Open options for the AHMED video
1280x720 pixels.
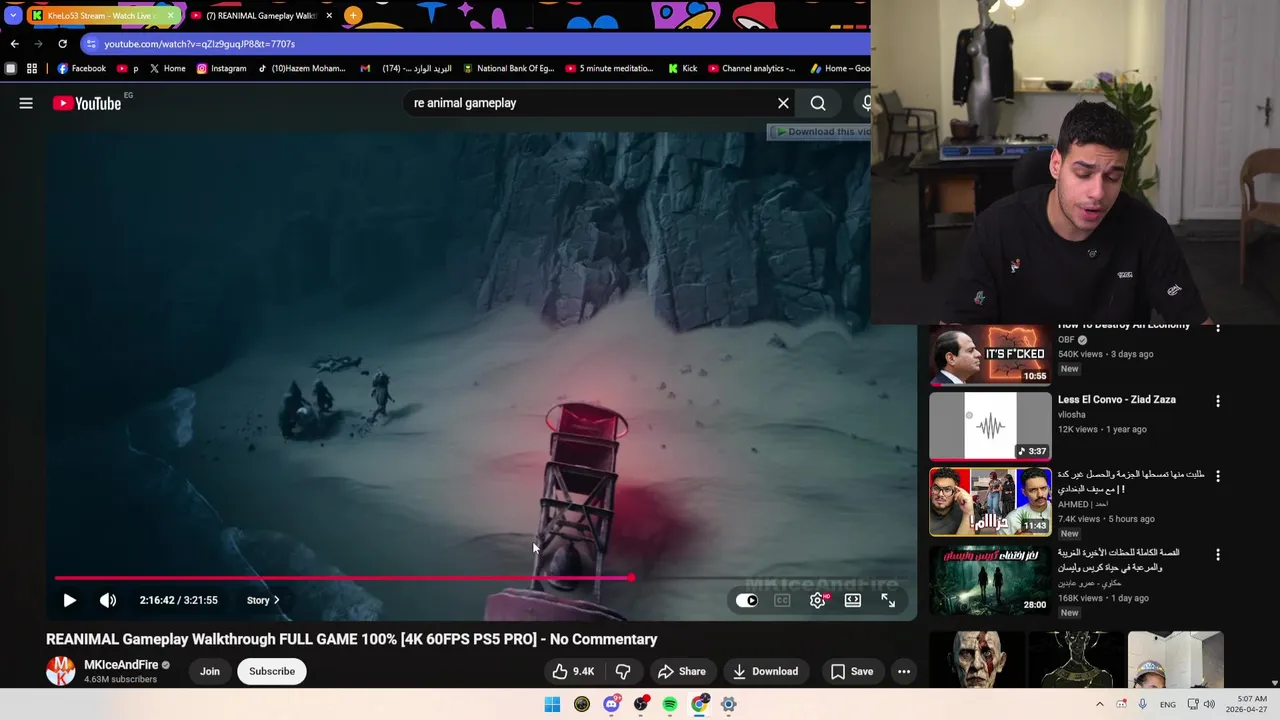pos(1217,477)
